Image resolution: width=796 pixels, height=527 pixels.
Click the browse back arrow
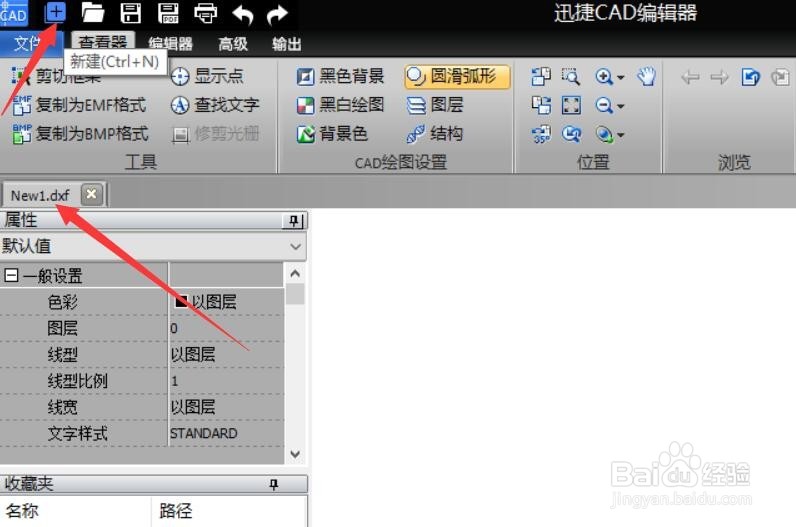690,78
